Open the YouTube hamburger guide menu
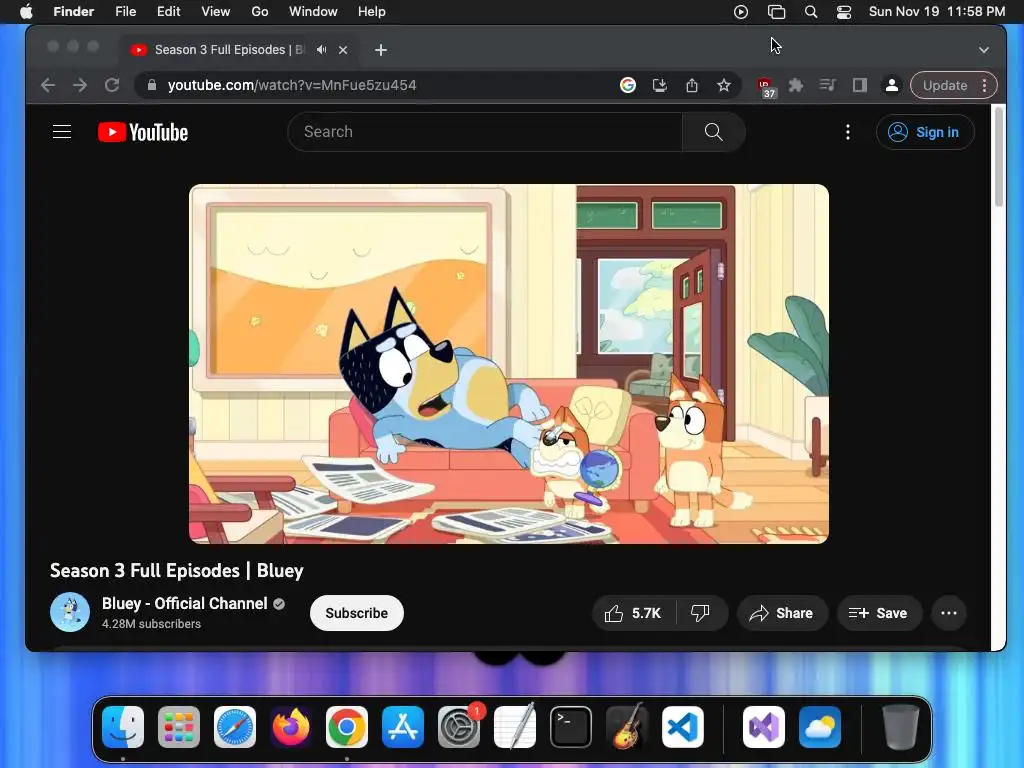Screen dimensions: 1024x768 [x=62, y=132]
